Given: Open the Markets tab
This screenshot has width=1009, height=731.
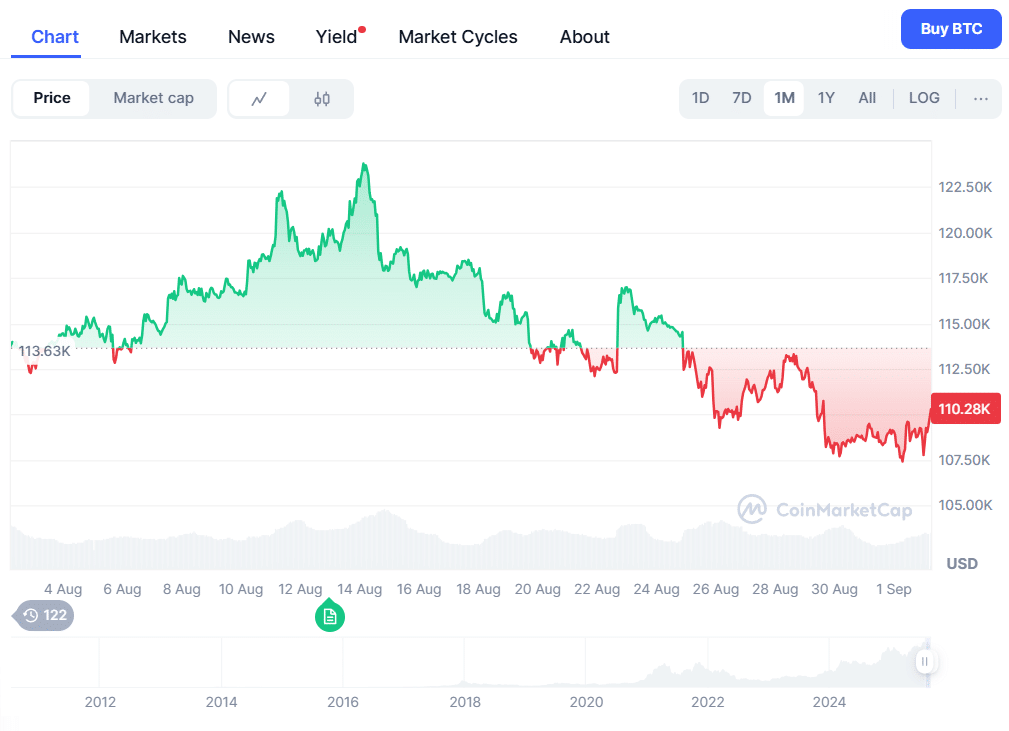Looking at the screenshot, I should pos(152,36).
